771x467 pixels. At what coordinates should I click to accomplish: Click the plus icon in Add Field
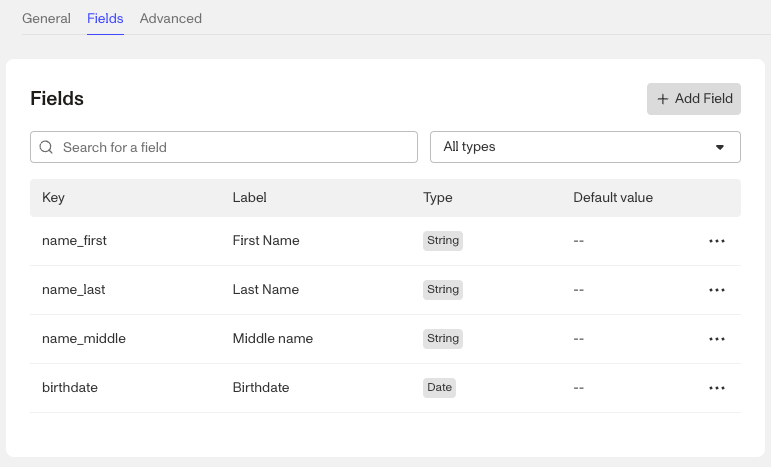click(x=663, y=99)
